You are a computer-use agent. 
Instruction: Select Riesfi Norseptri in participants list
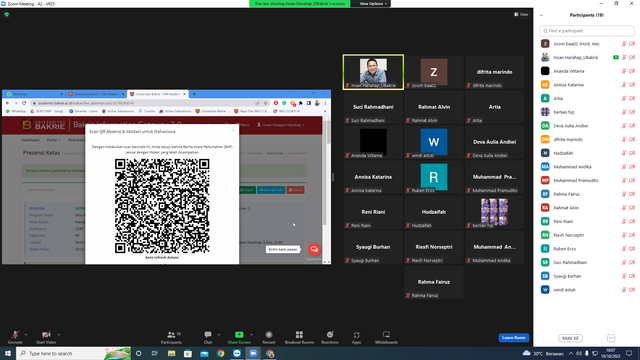(x=587, y=235)
